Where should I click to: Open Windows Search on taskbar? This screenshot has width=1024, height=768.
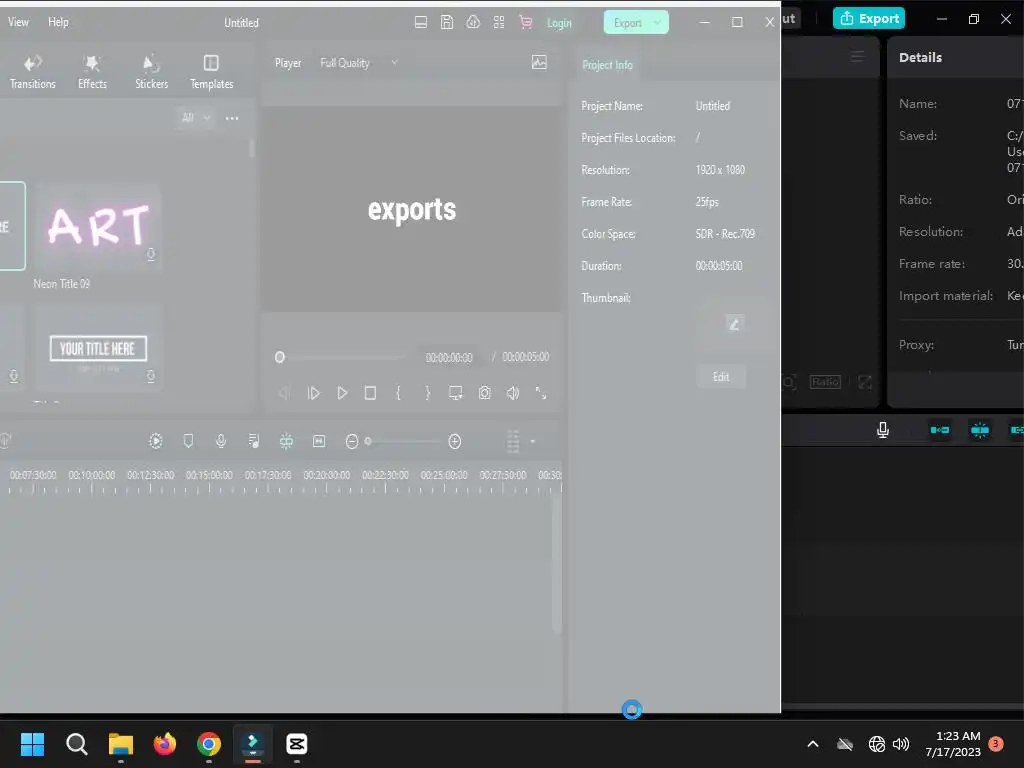pyautogui.click(x=76, y=744)
